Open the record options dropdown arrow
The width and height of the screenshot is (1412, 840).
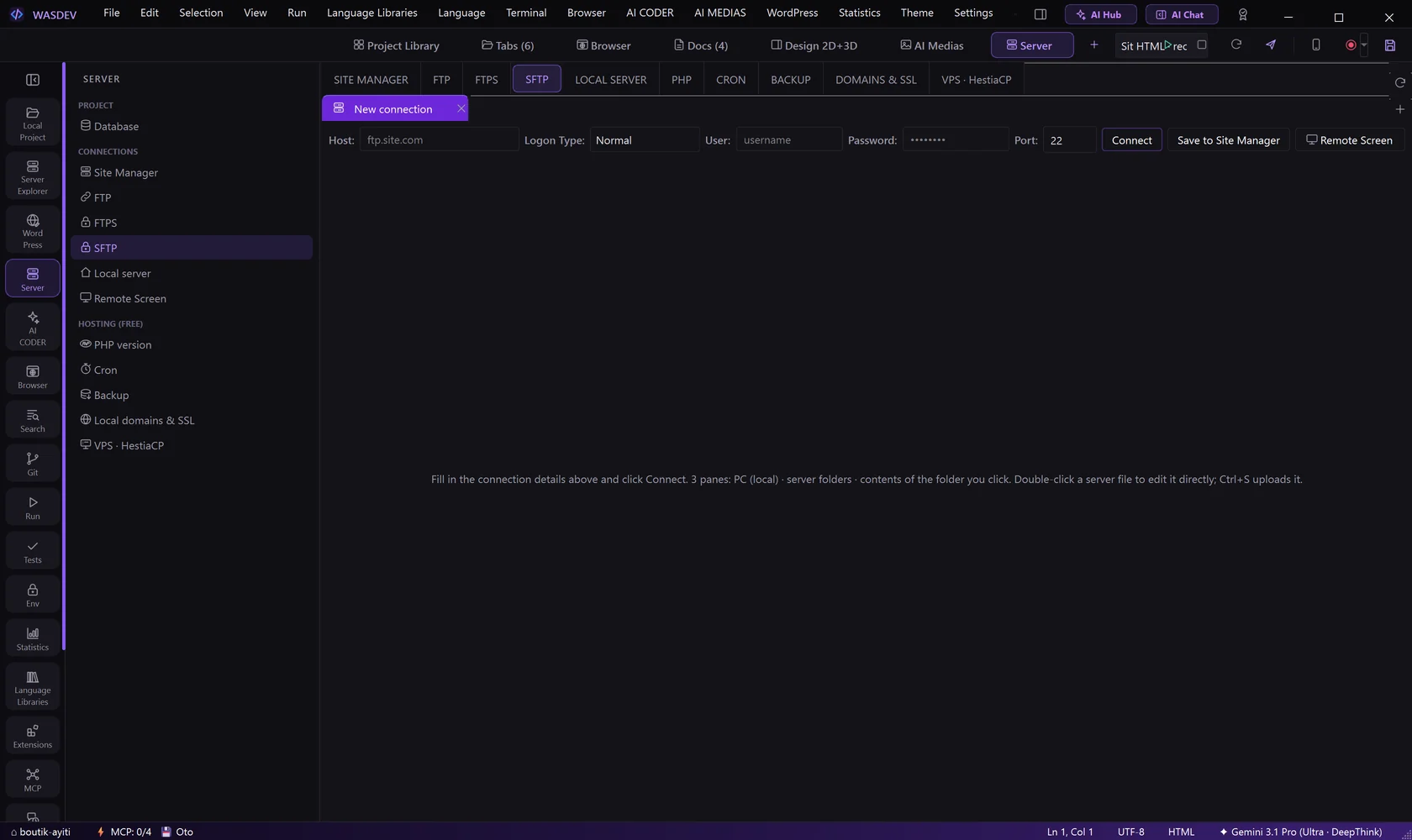pos(1363,45)
